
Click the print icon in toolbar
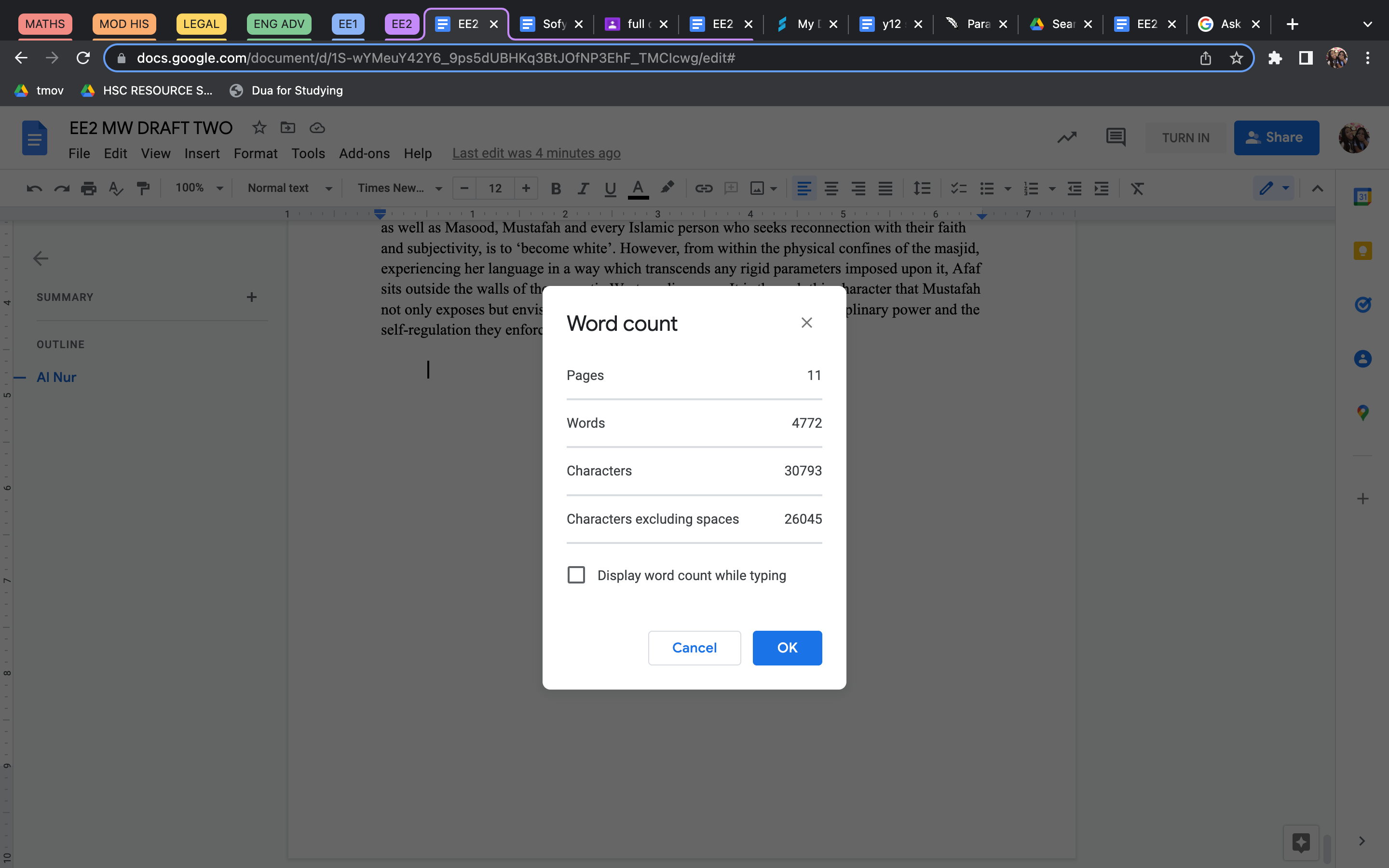88,188
